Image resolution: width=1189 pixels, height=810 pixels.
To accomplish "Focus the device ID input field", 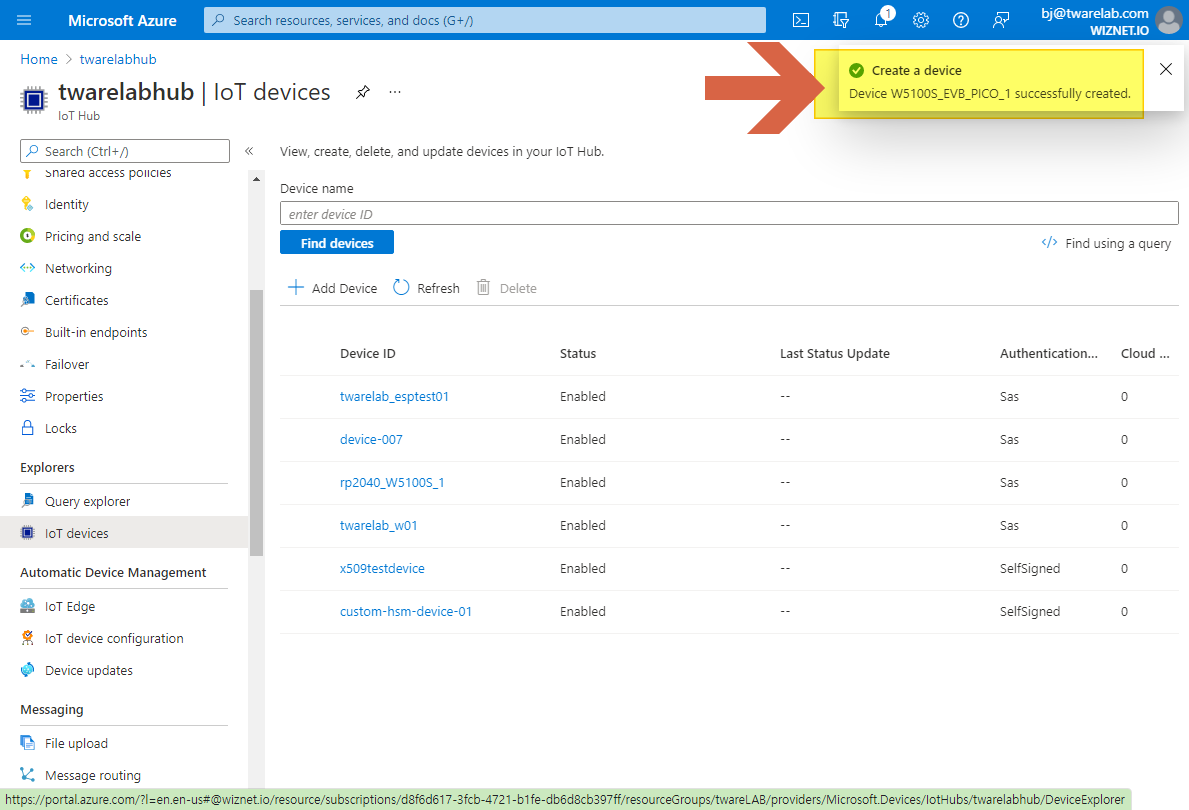I will (x=729, y=214).
